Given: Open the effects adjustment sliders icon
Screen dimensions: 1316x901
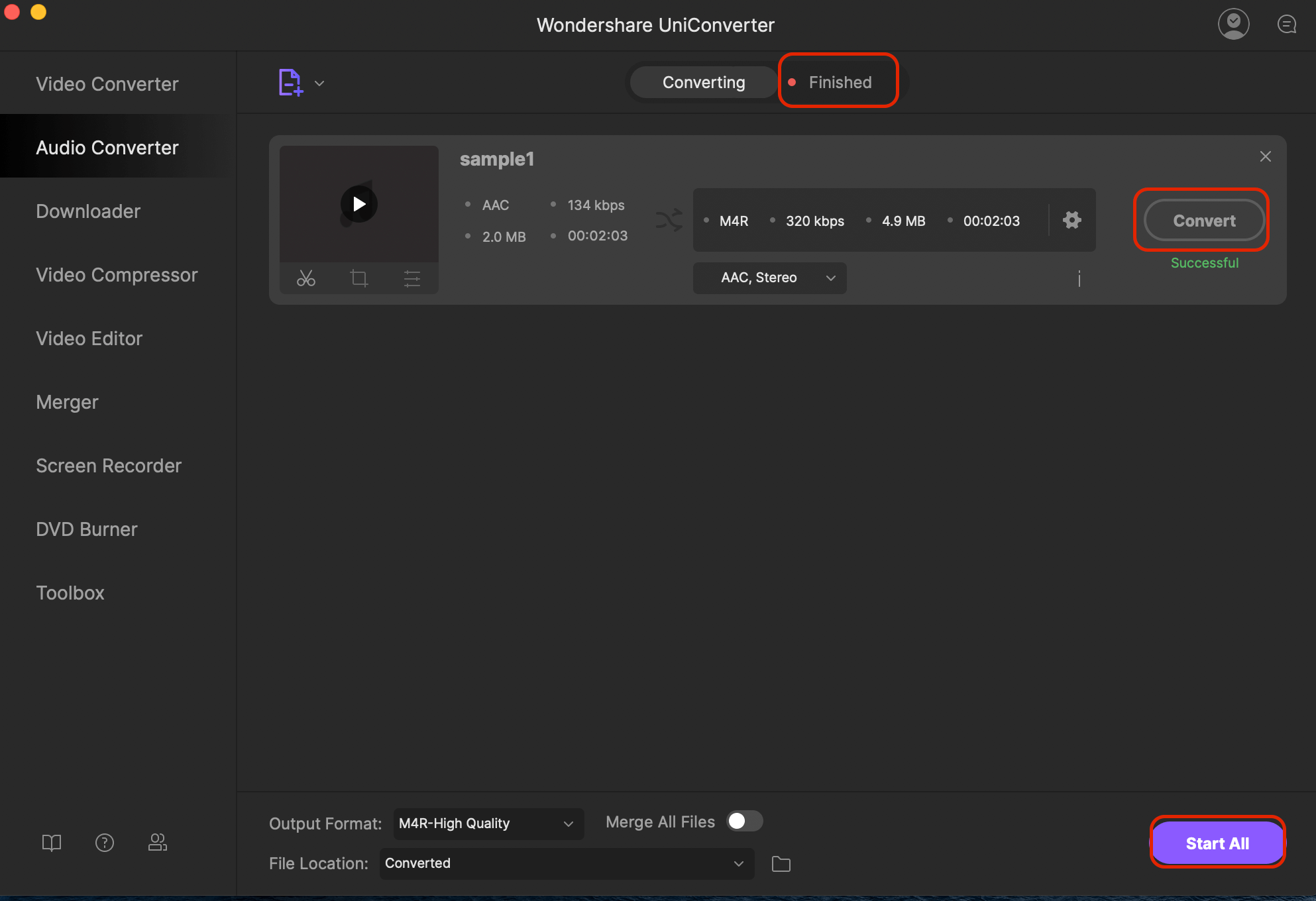Looking at the screenshot, I should point(412,278).
